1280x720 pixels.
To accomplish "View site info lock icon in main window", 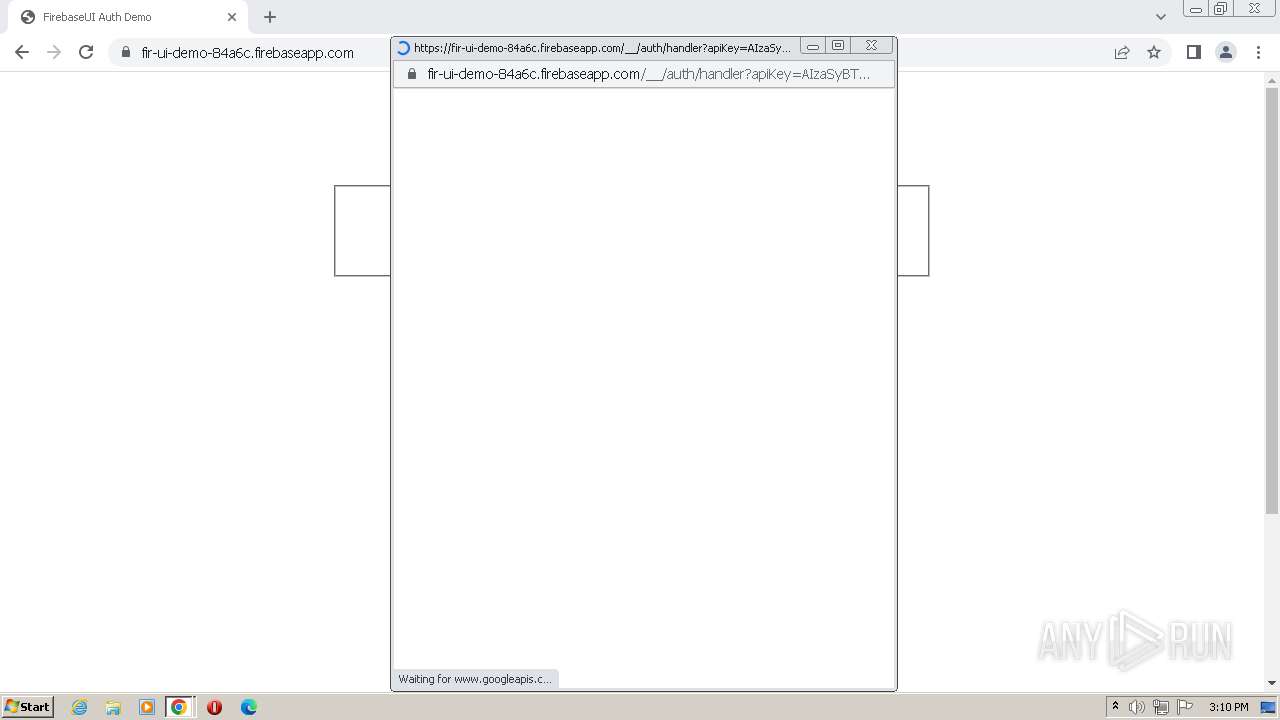I will pos(126,52).
